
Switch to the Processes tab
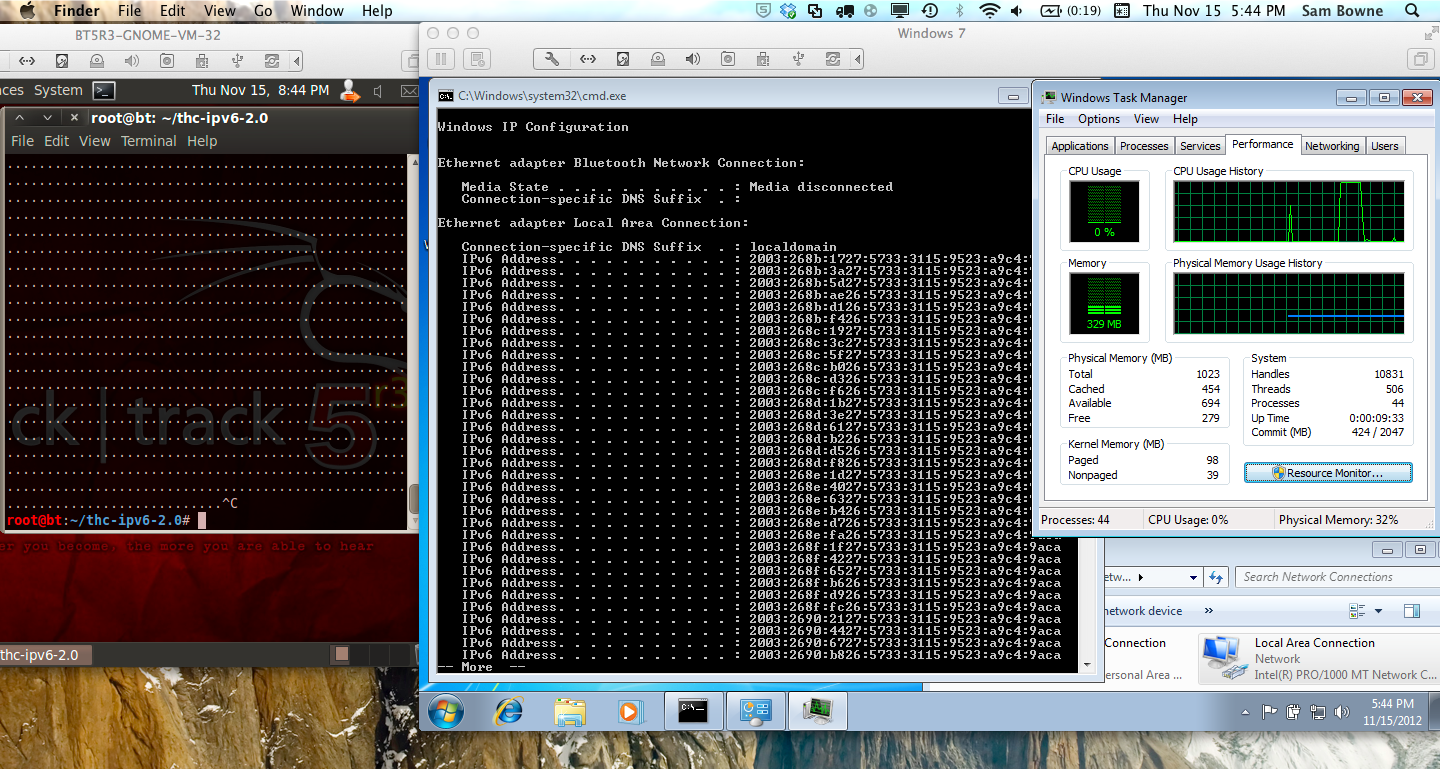[1144, 146]
